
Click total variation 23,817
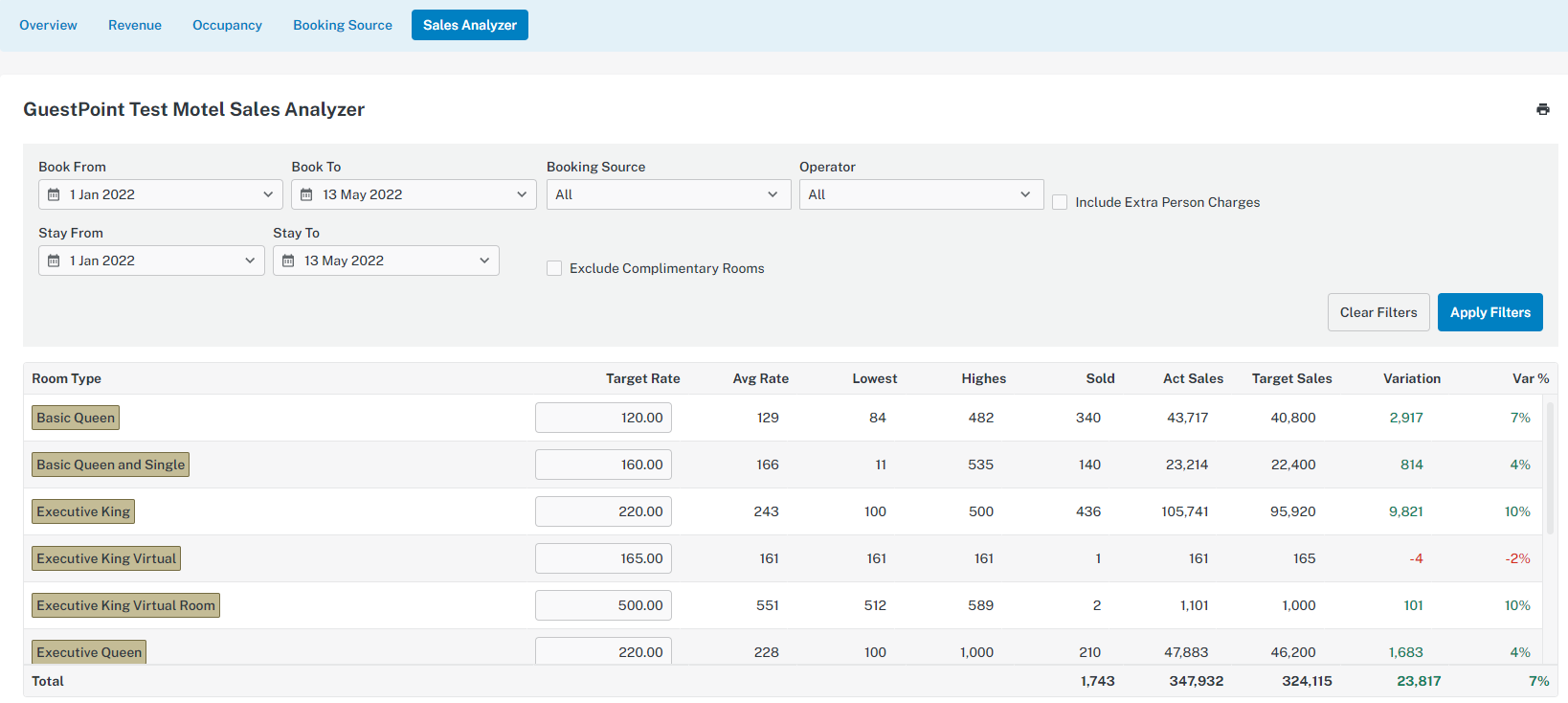1419,681
